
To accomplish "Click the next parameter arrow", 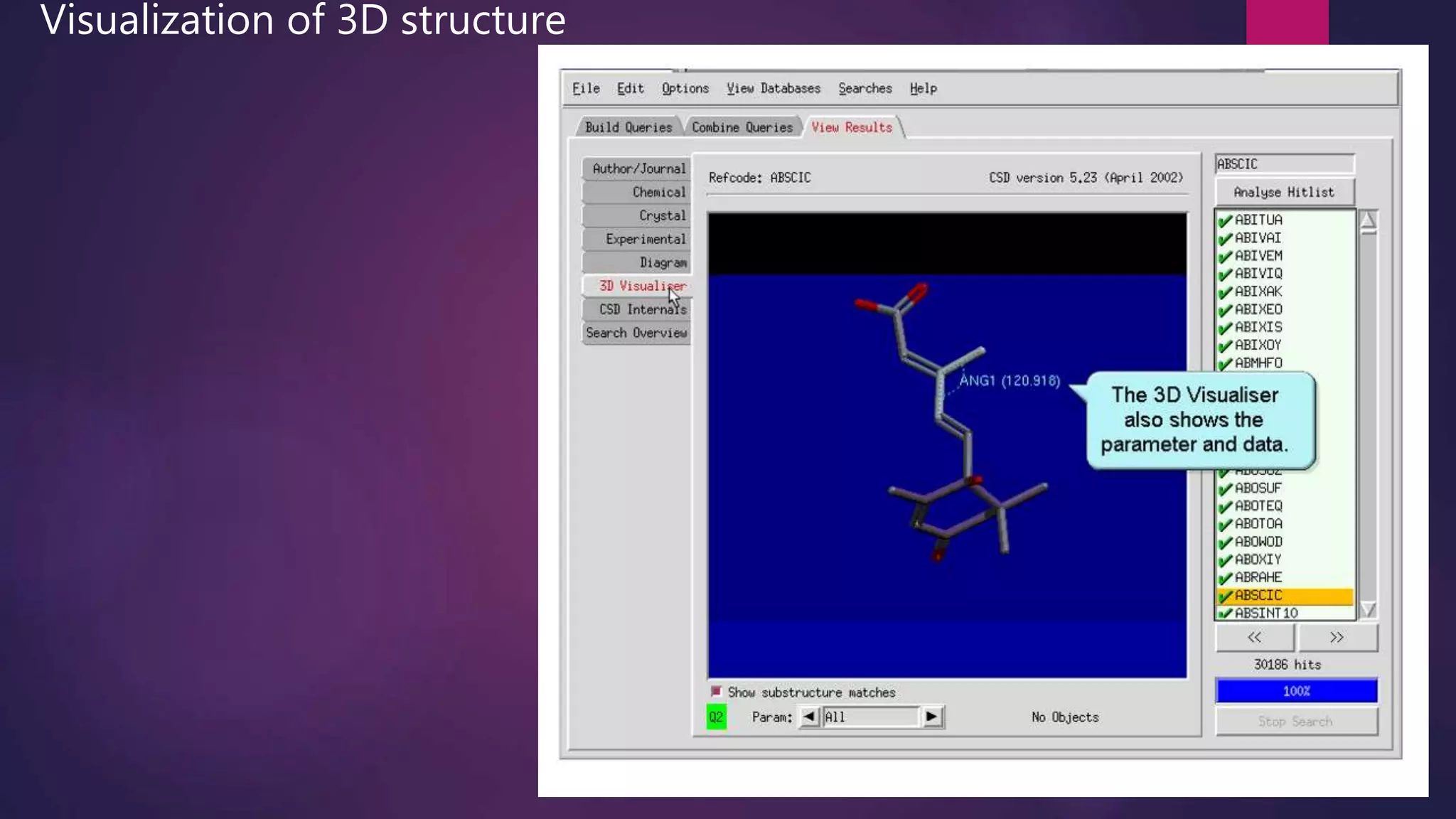I will point(931,717).
